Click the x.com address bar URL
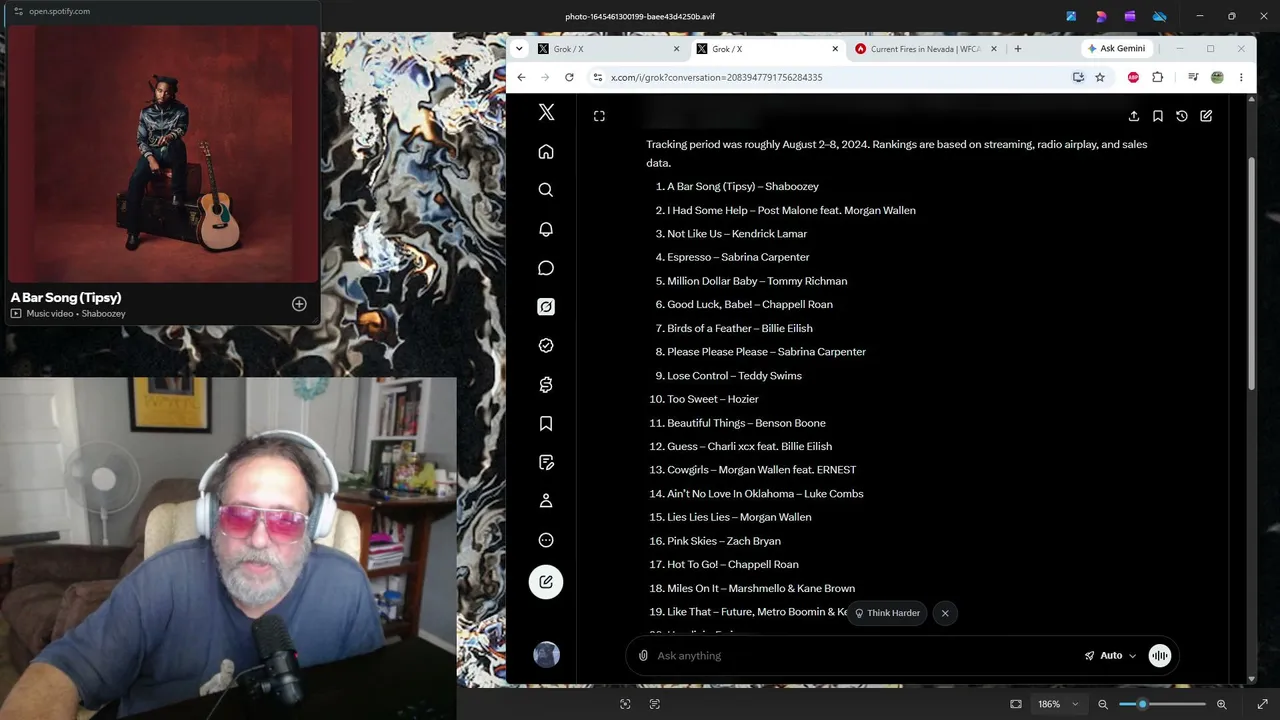Image resolution: width=1280 pixels, height=720 pixels. coord(716,77)
